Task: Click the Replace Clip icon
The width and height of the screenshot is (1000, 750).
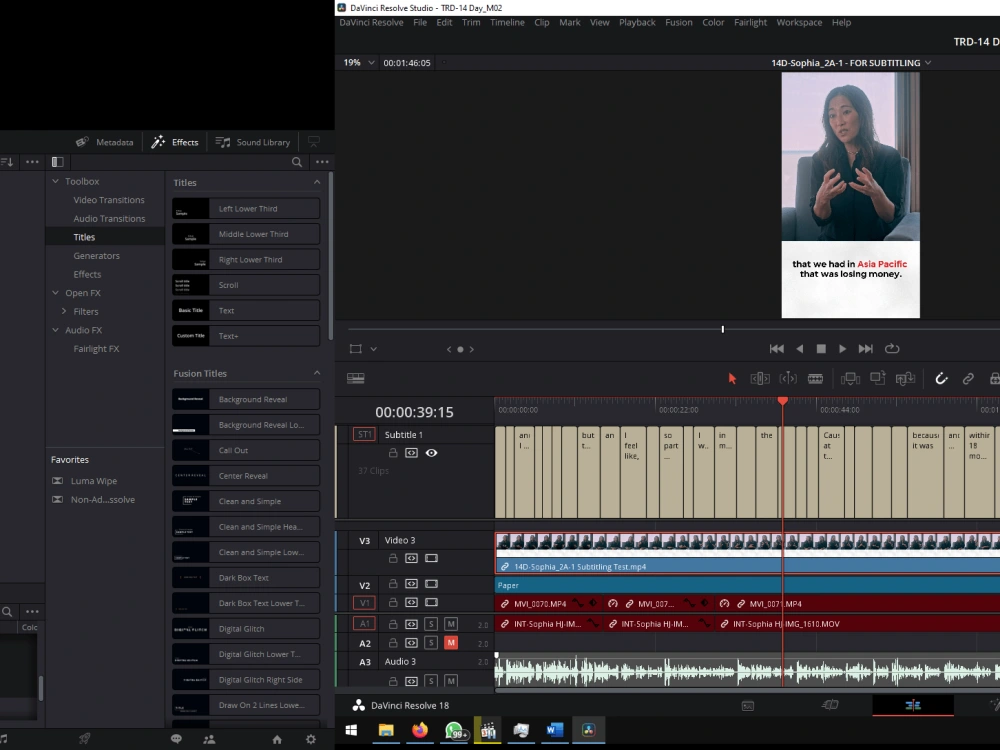Action: pos(905,379)
